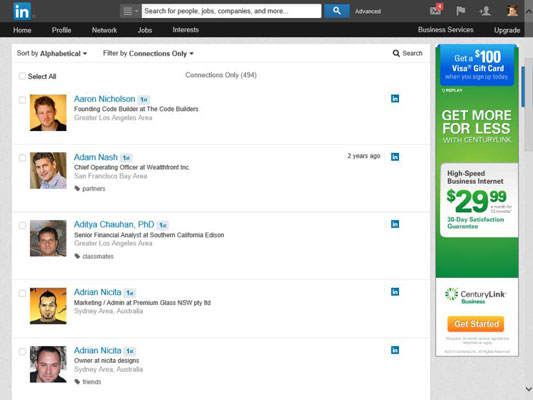
Task: Click the partners tag icon under Adam Nash
Action: coord(78,189)
